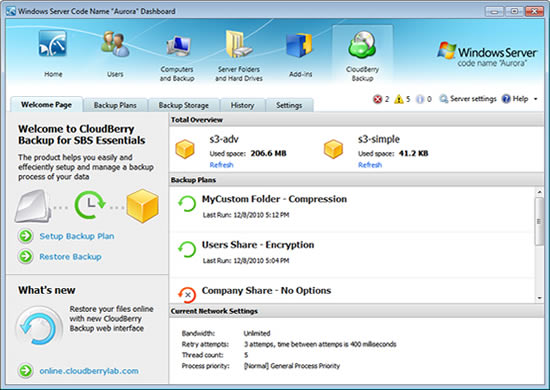This screenshot has width=550, height=390.
Task: Open the Users section icon
Action: pyautogui.click(x=115, y=44)
